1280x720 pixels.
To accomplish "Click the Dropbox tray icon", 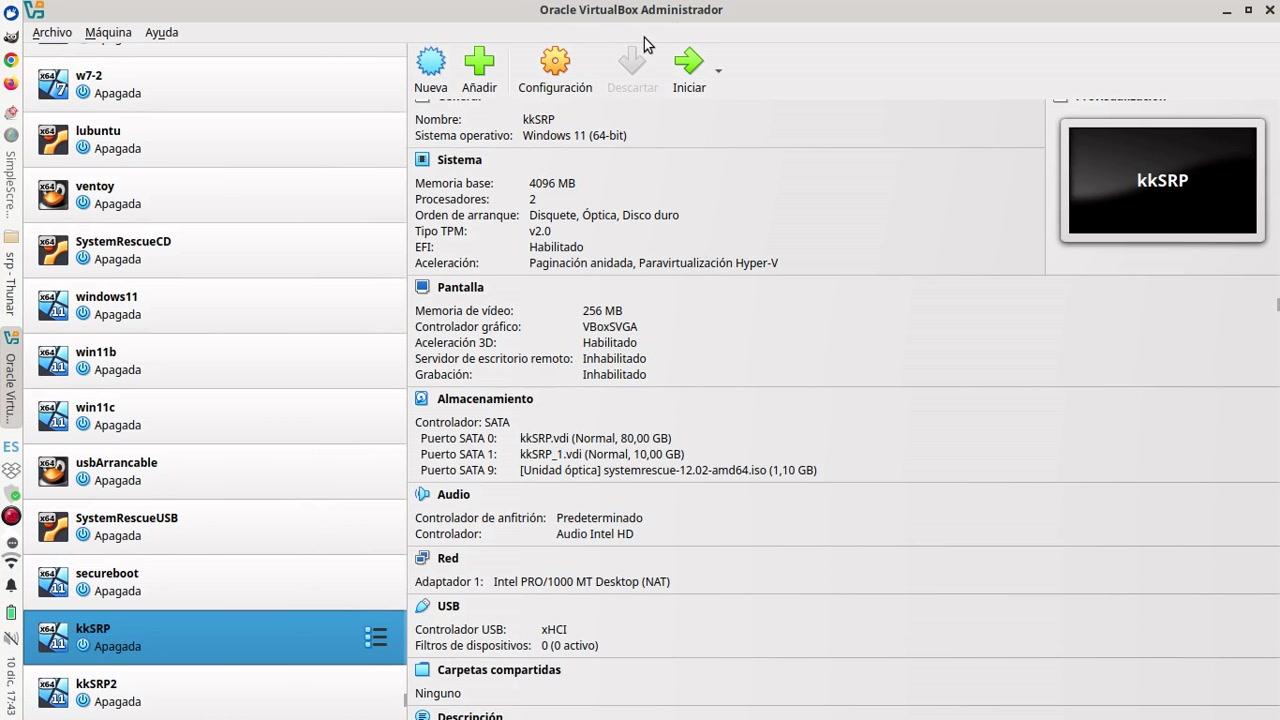I will 11,470.
